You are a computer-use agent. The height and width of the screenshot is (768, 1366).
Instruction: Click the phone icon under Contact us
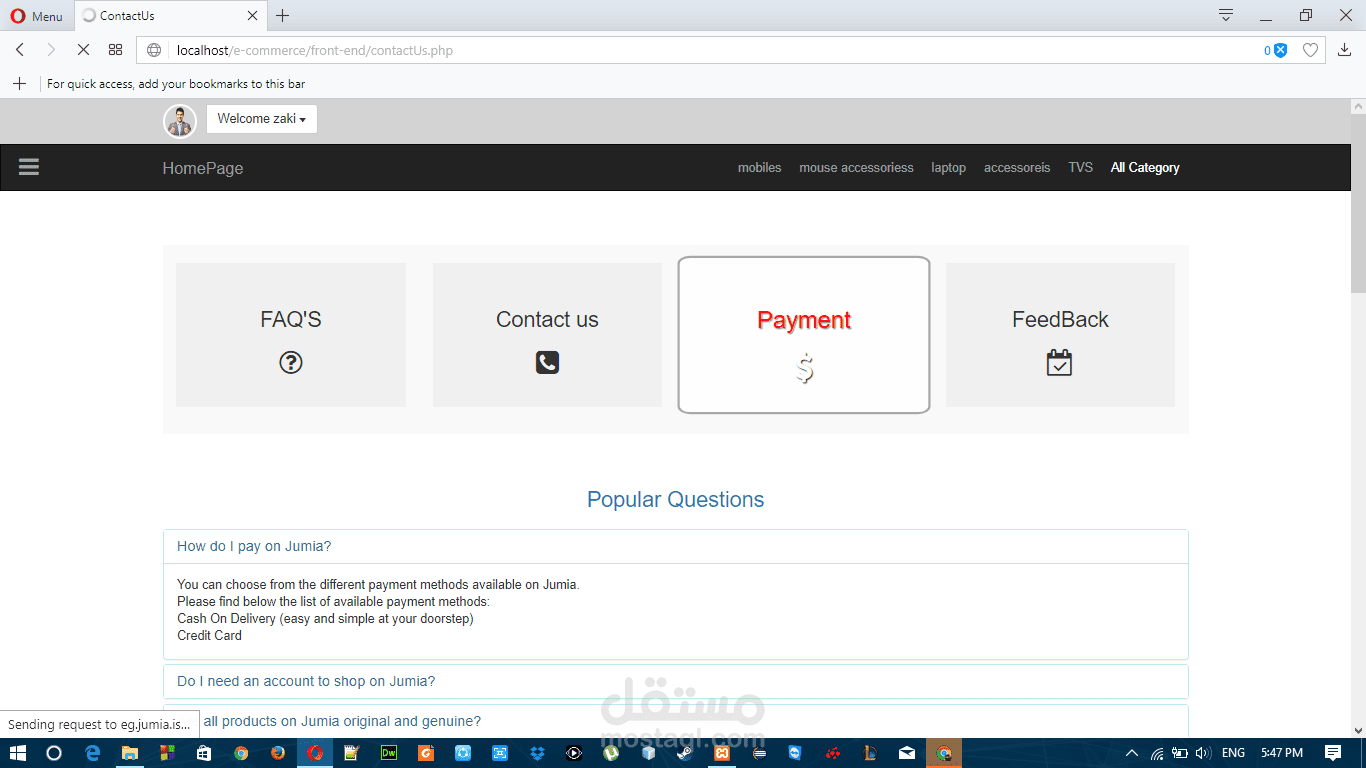[x=547, y=362]
